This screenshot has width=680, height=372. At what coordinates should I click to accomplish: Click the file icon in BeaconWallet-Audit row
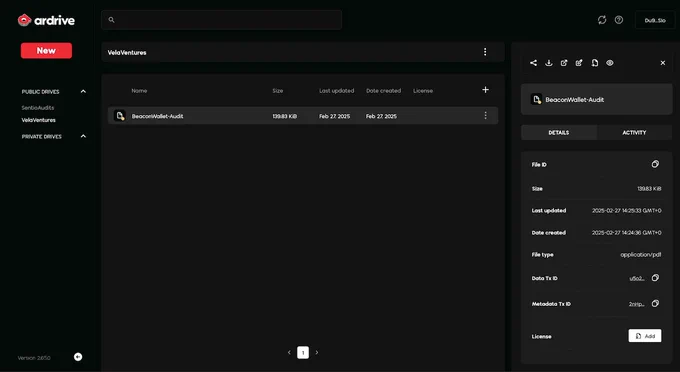(x=120, y=116)
